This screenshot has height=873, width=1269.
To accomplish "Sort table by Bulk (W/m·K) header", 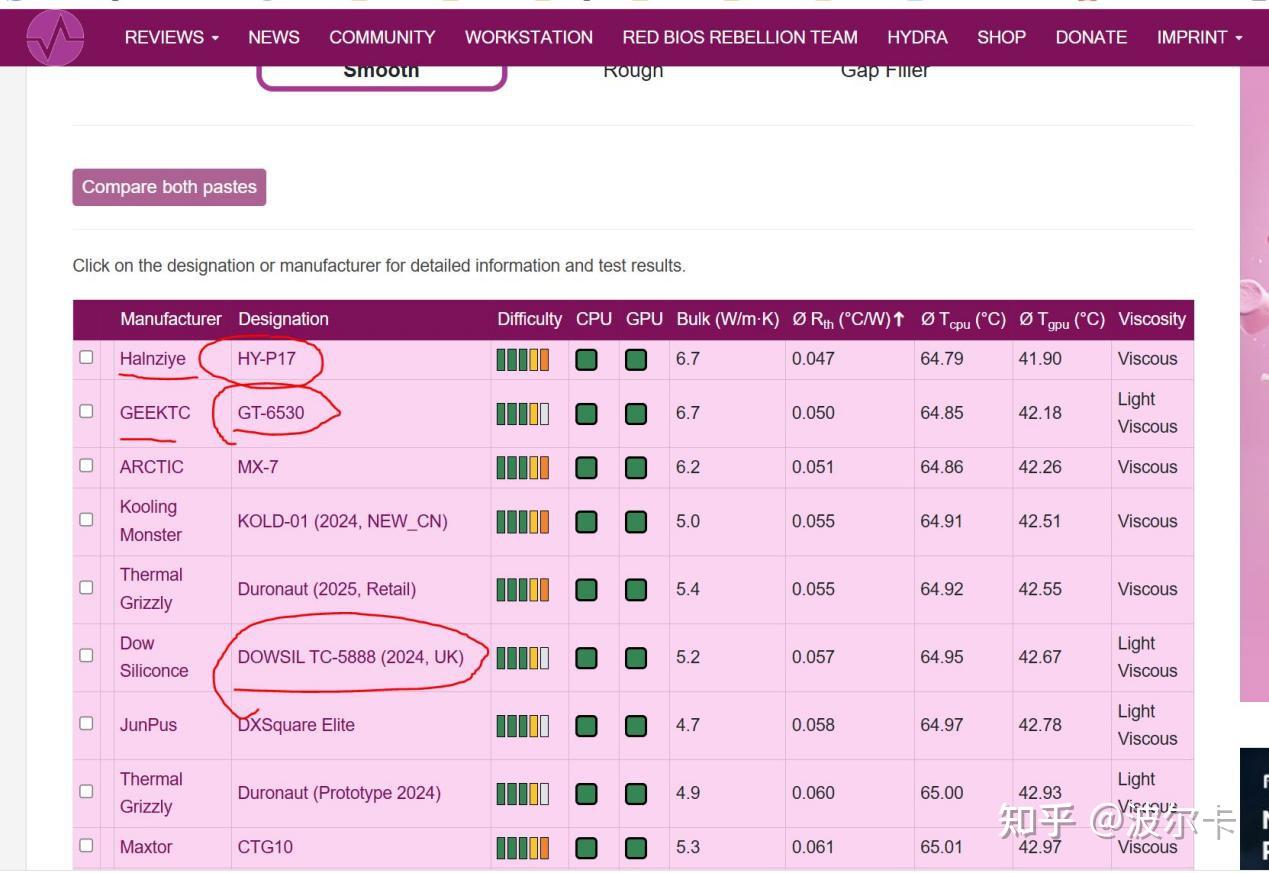I will click(727, 319).
